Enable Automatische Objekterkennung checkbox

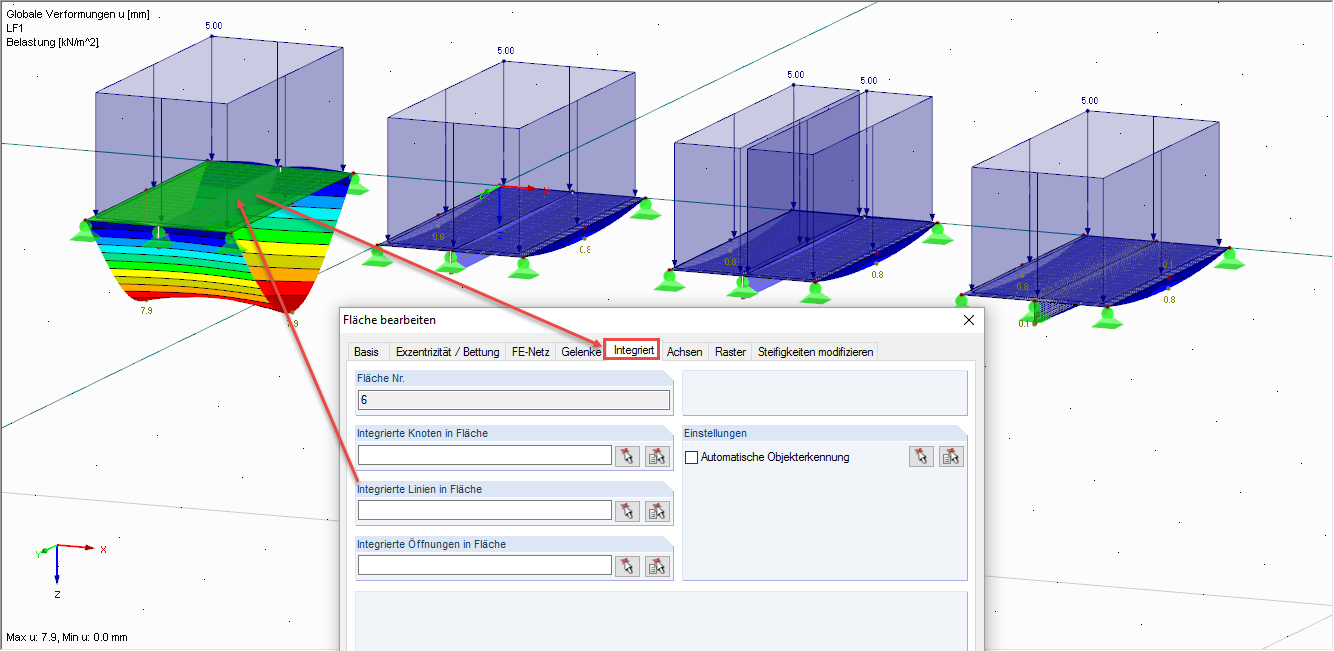tap(692, 458)
